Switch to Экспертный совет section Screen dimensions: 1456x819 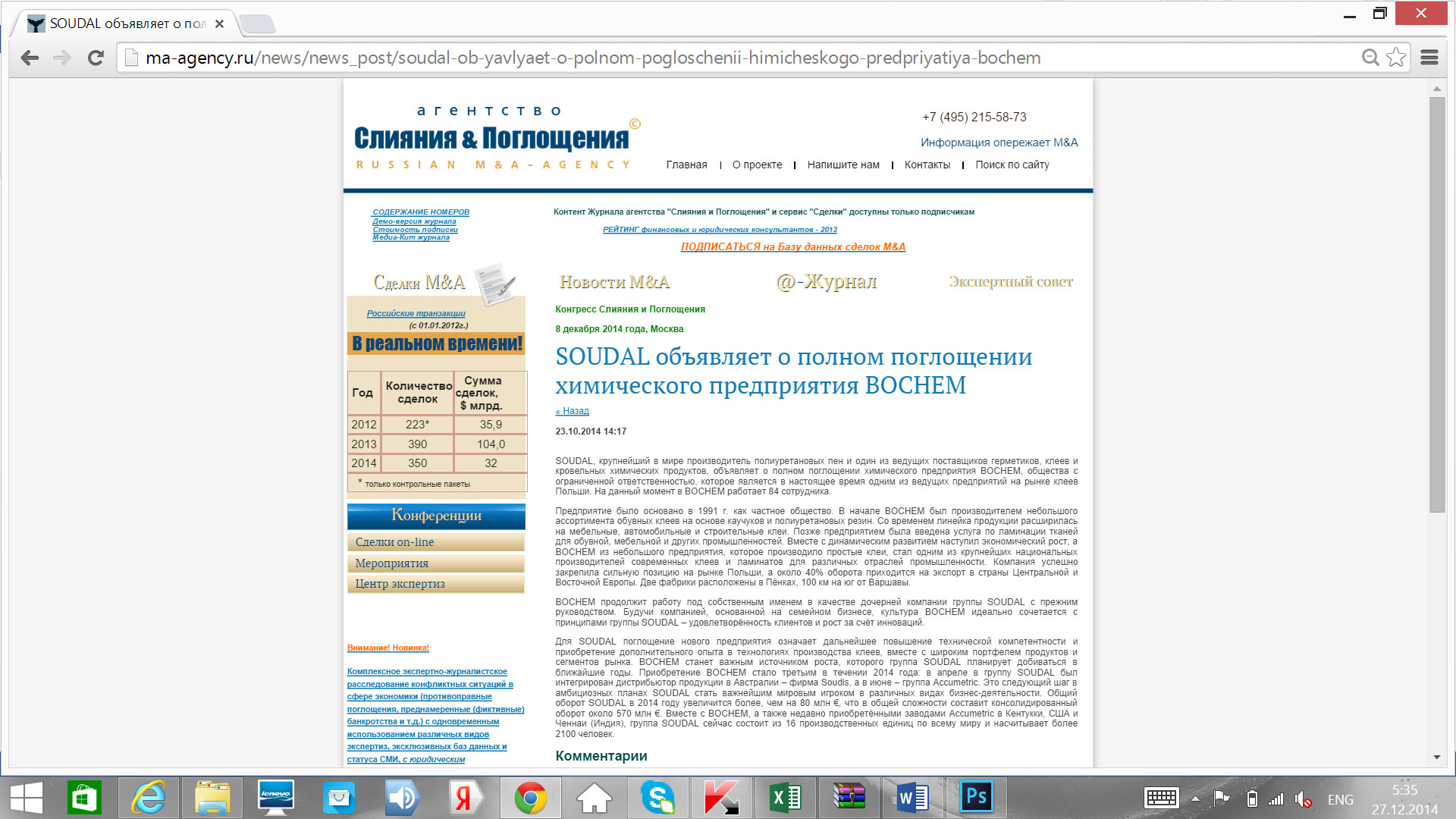click(x=1011, y=281)
